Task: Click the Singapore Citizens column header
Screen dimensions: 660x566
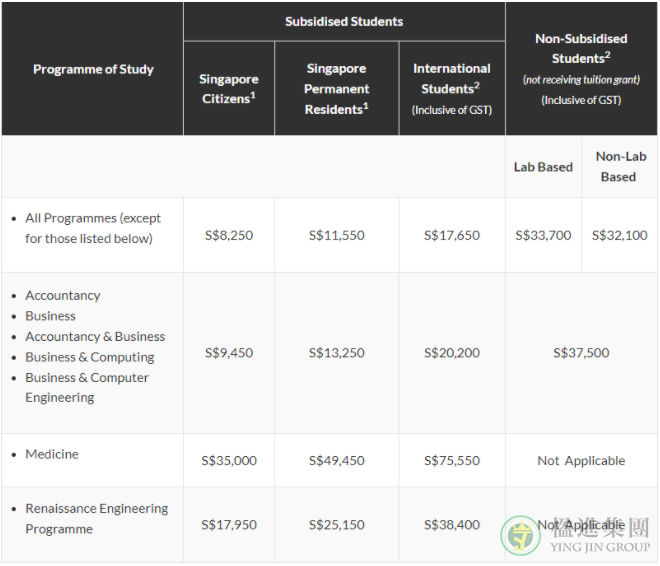Action: pos(229,88)
